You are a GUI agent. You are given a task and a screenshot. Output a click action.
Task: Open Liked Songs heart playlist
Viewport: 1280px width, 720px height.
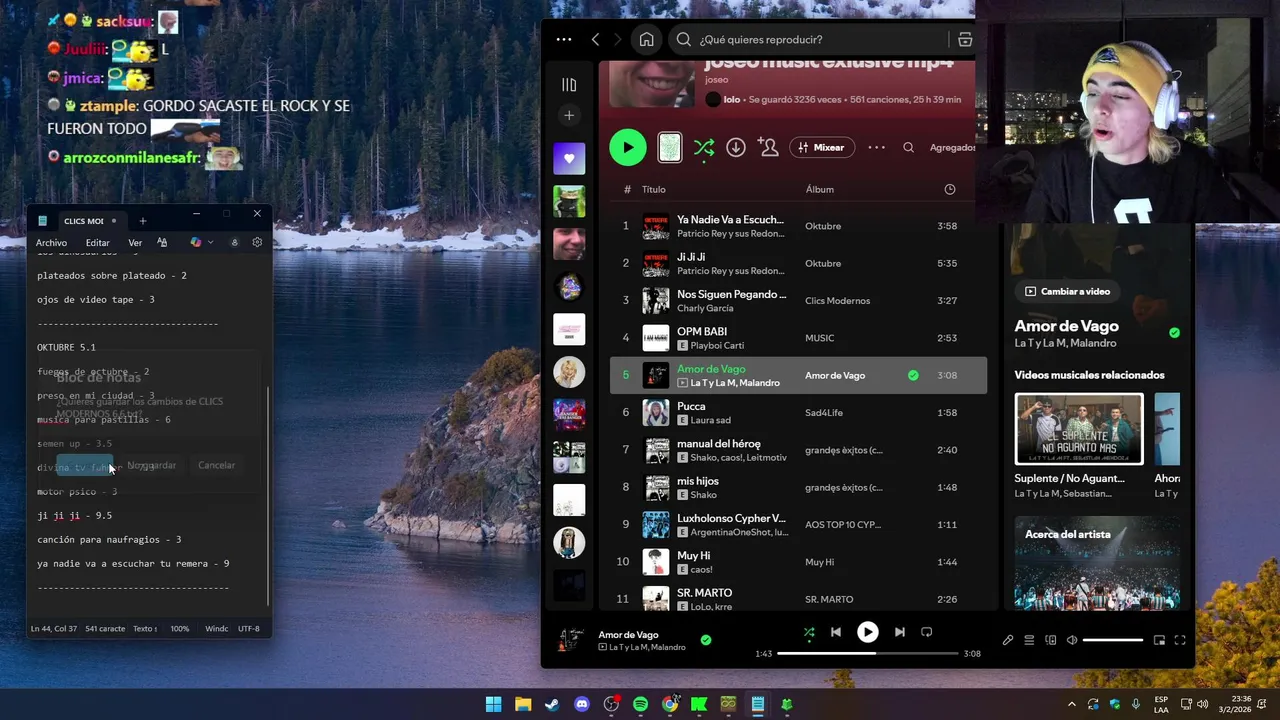(x=569, y=158)
